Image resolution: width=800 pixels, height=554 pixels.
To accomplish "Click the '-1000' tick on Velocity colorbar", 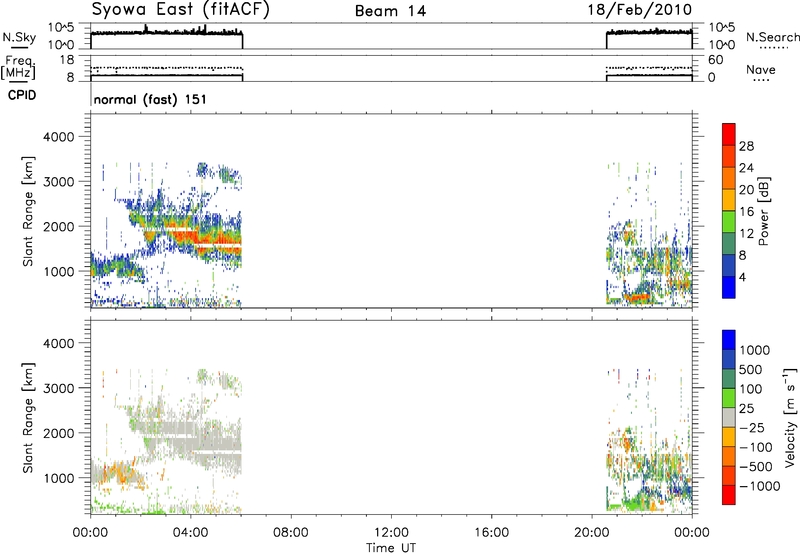I will coord(760,486).
